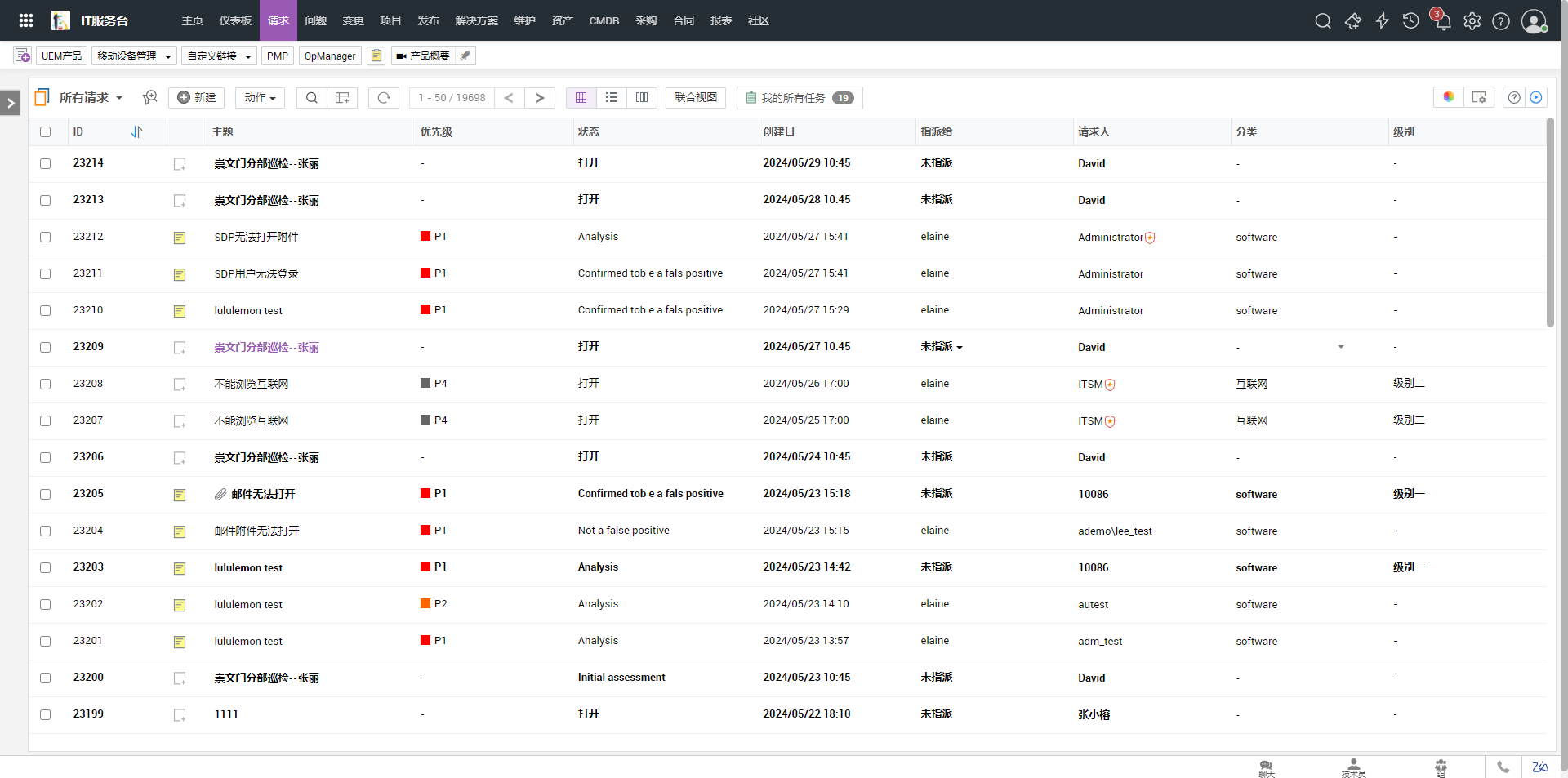Open quick actions lightning icon
The image size is (1568, 778).
click(x=1382, y=21)
